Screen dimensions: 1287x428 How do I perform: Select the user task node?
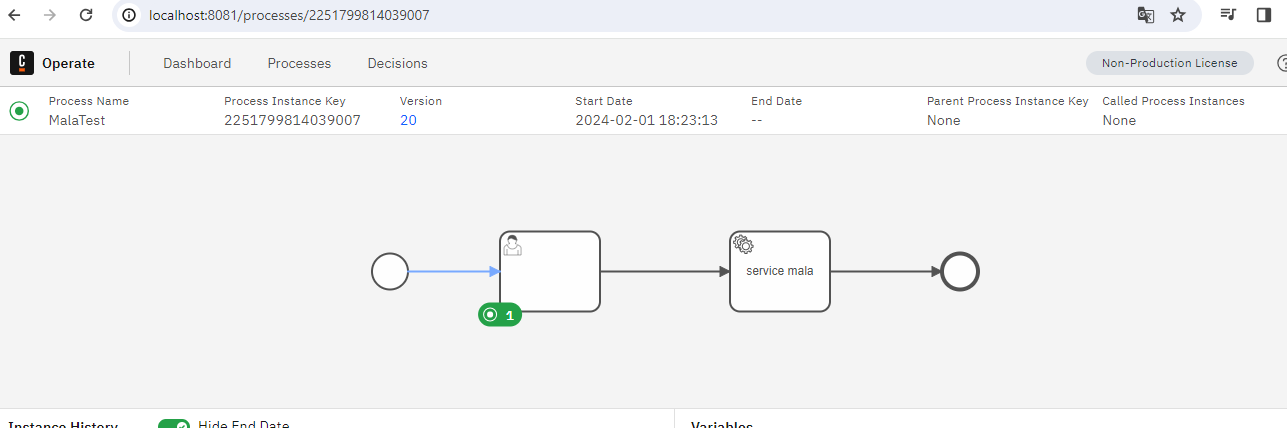550,271
